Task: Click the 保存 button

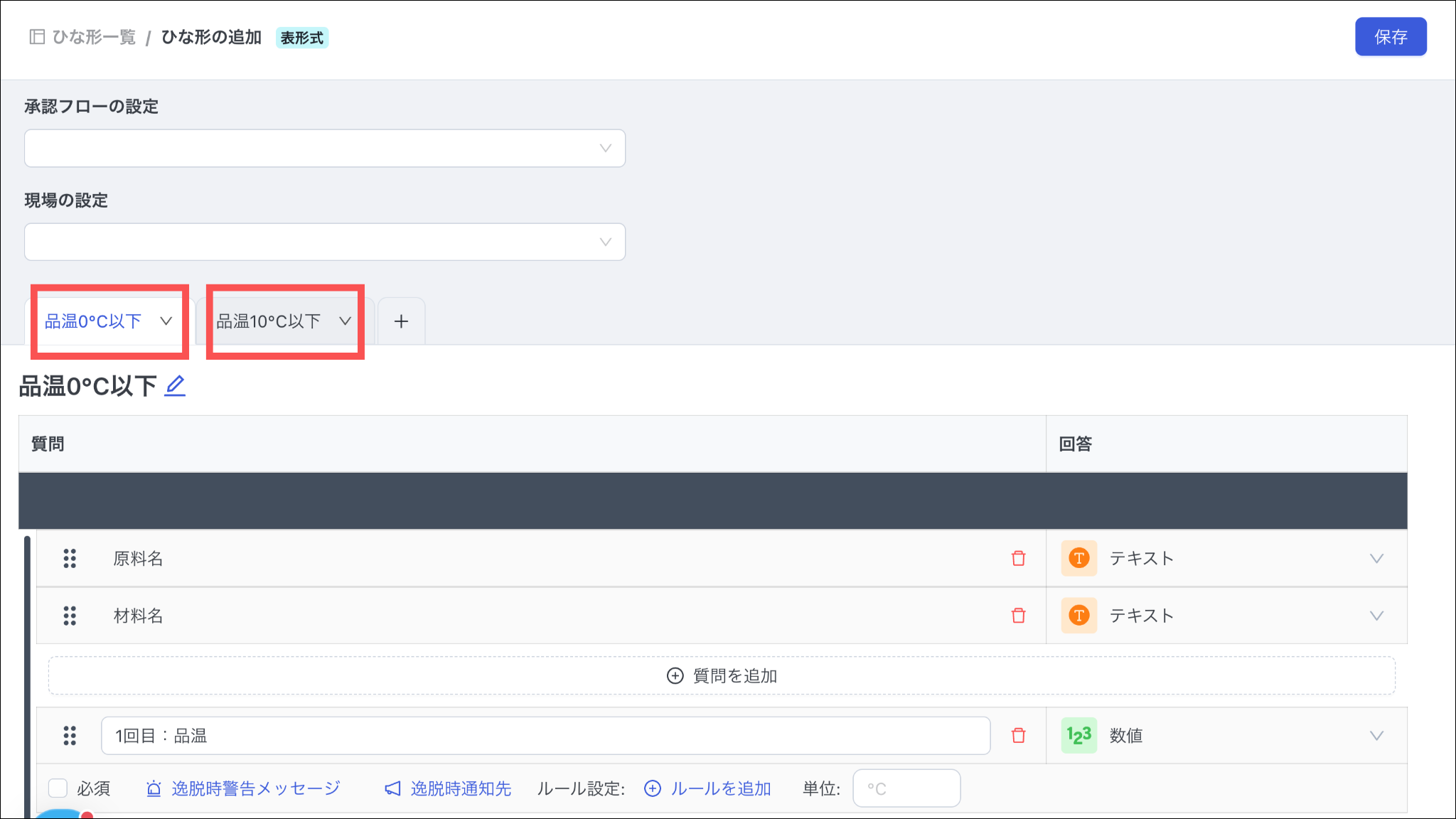Action: 1390,37
